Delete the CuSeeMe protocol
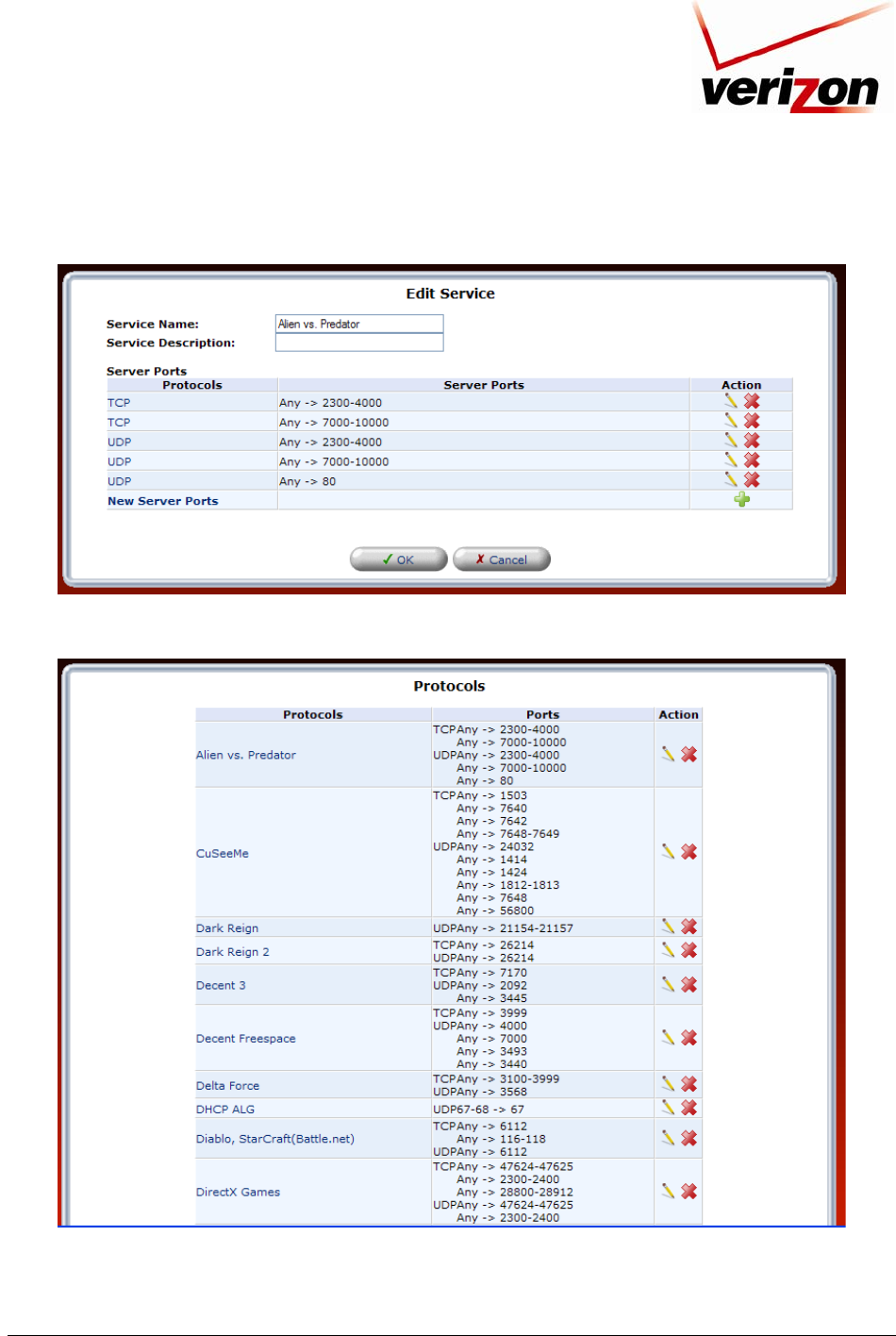 click(689, 851)
